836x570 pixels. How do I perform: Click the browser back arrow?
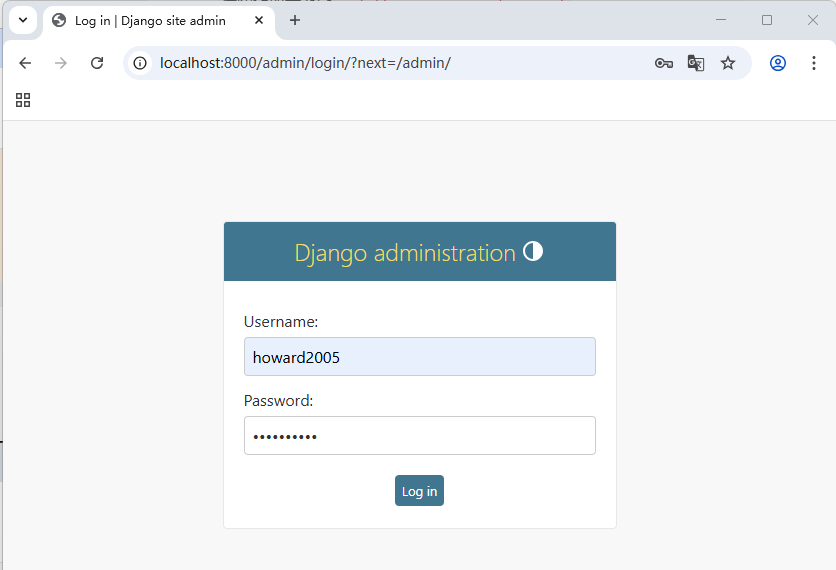pos(25,63)
